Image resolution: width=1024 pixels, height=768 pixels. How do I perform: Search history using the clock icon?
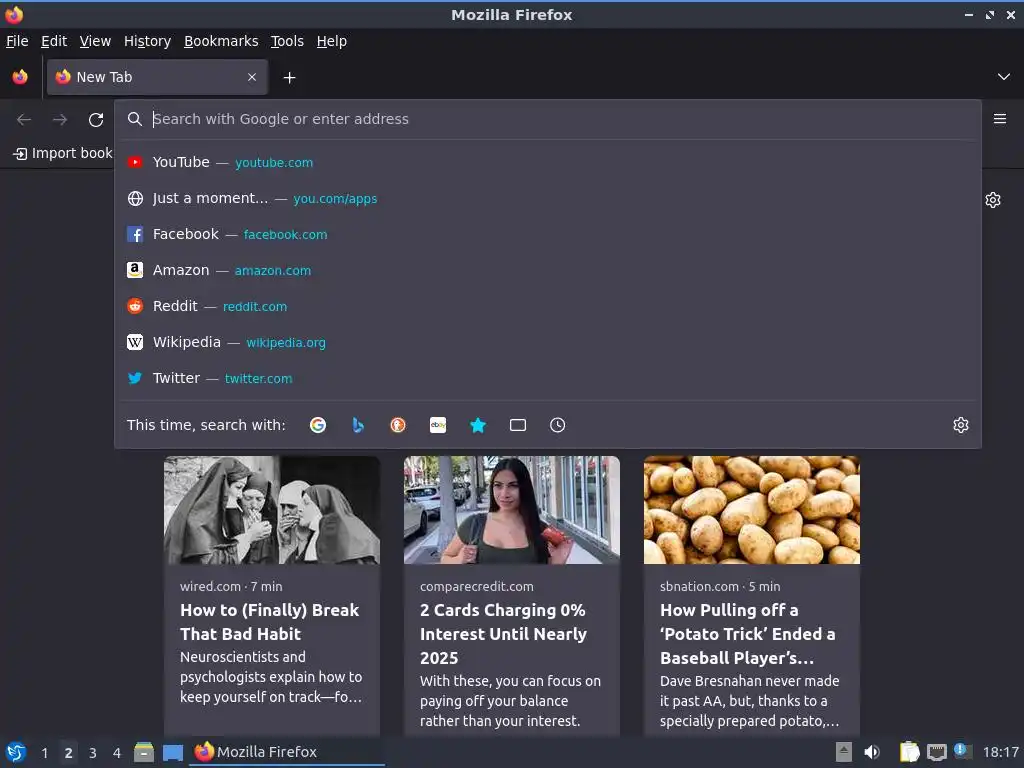click(x=558, y=425)
